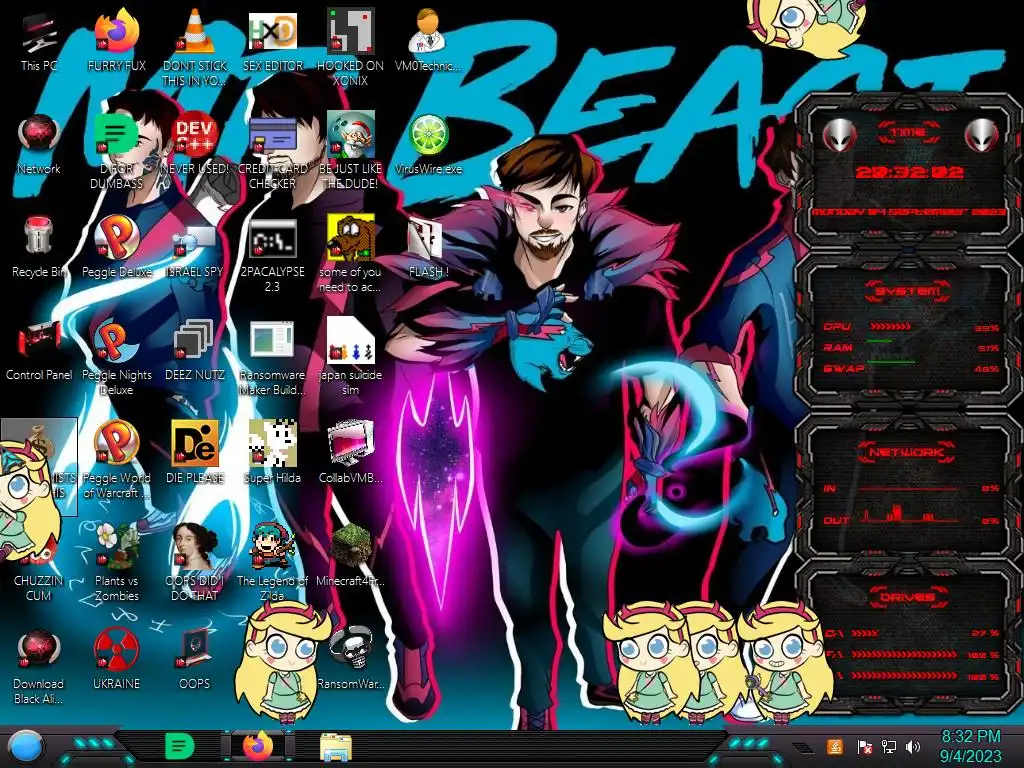This screenshot has width=1024, height=768.
Task: Open OOPS DID I DO THAT portrait icon
Action: (195, 563)
